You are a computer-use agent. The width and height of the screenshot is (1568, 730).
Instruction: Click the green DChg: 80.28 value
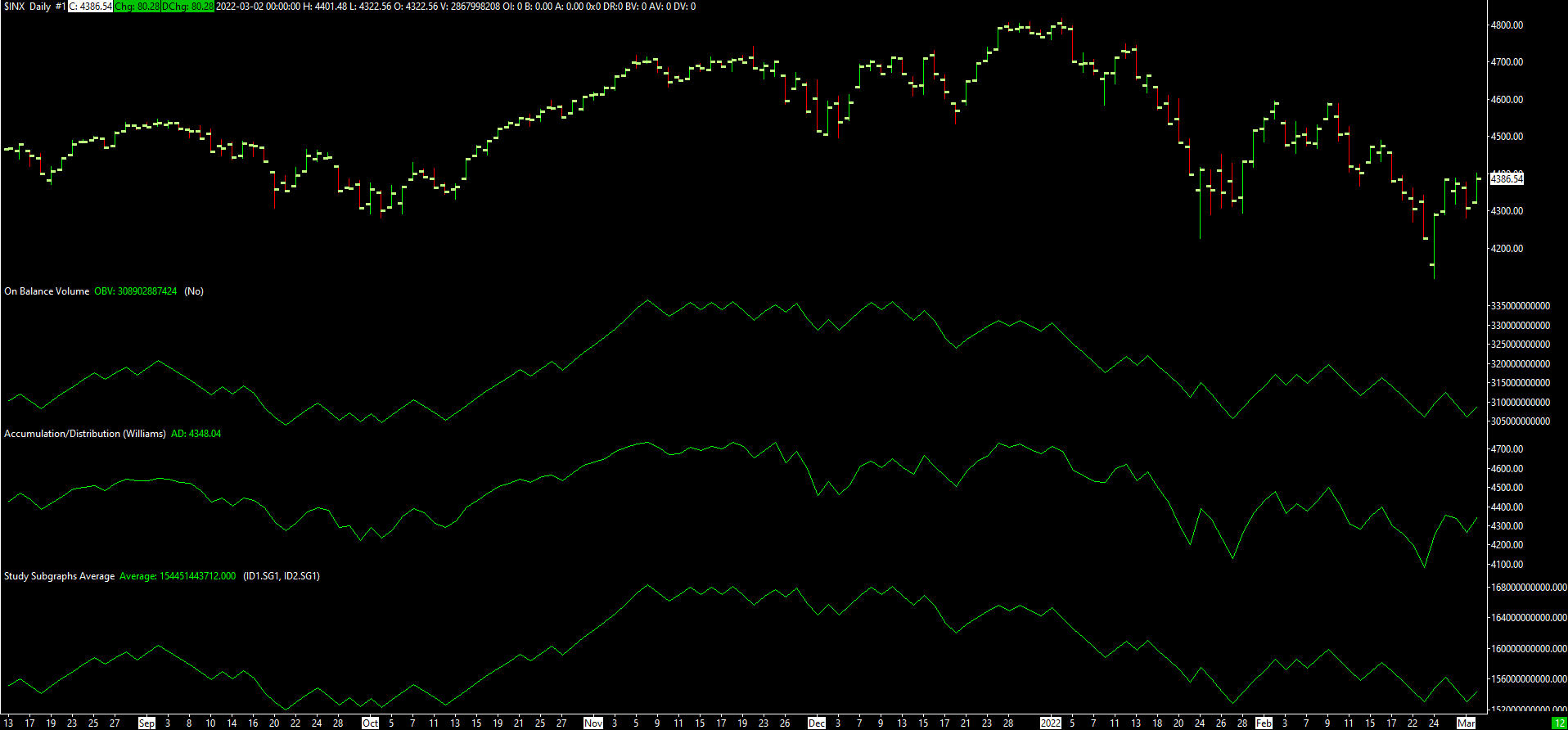(187, 7)
